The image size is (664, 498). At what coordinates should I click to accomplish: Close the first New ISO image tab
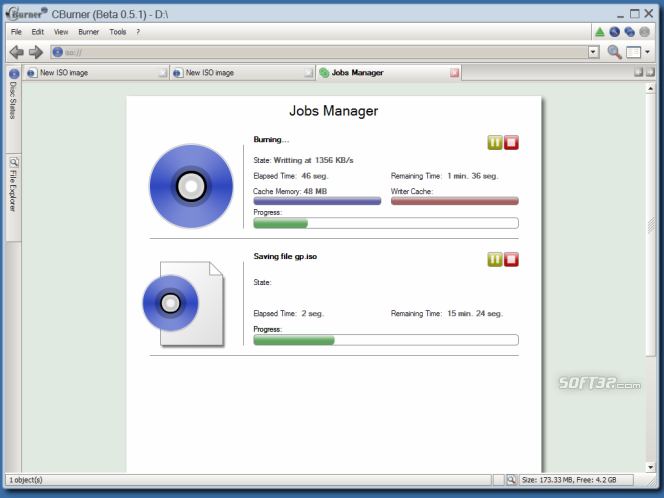[x=163, y=73]
